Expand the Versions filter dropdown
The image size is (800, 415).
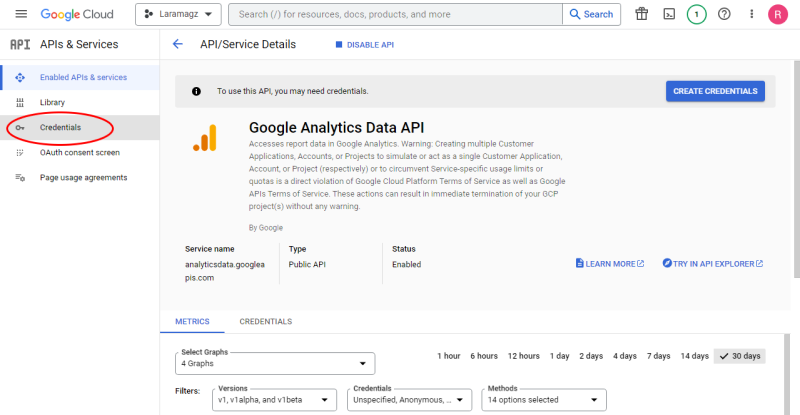pyautogui.click(x=274, y=400)
